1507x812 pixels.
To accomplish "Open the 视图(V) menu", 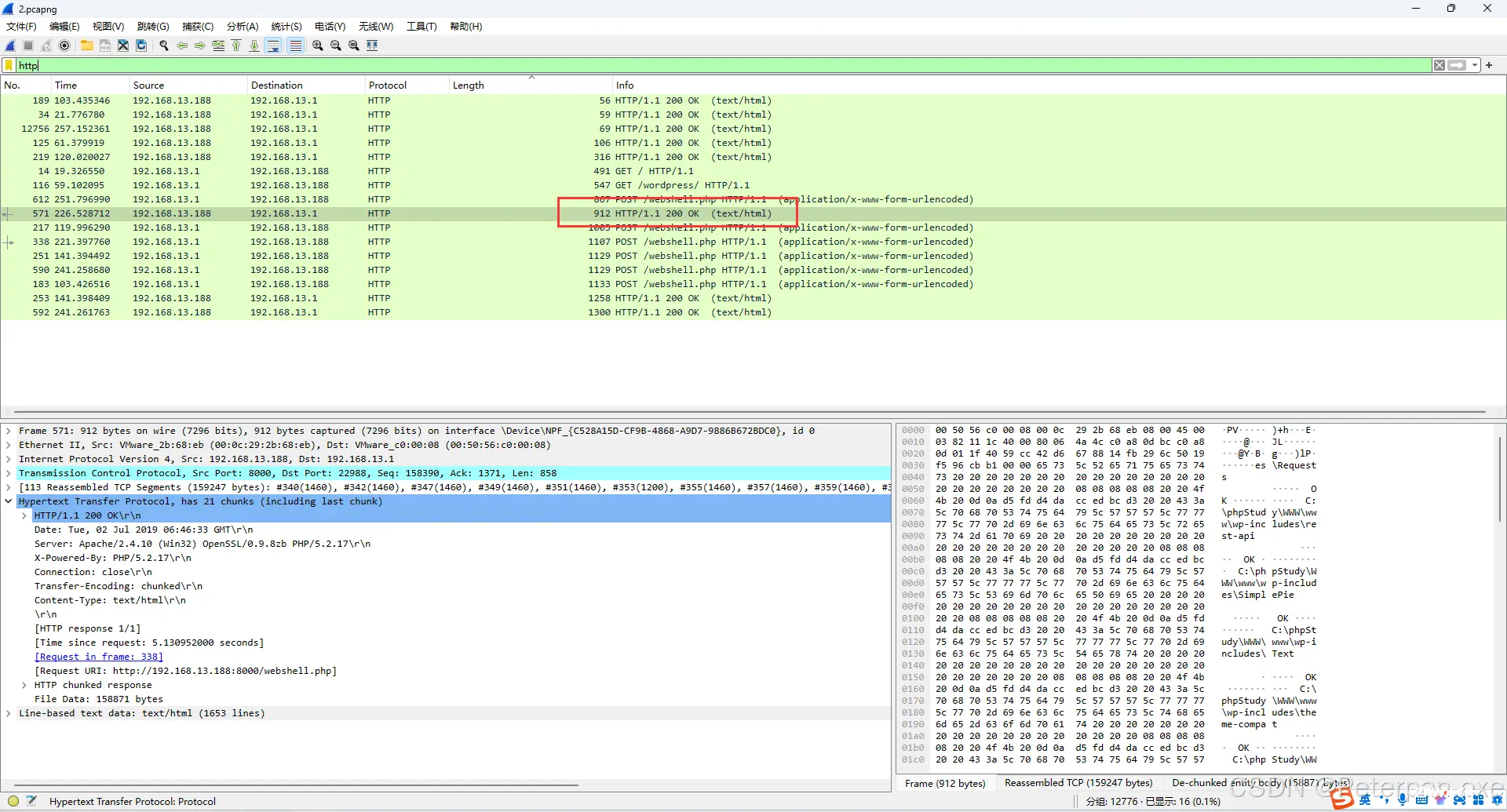I will [x=108, y=27].
